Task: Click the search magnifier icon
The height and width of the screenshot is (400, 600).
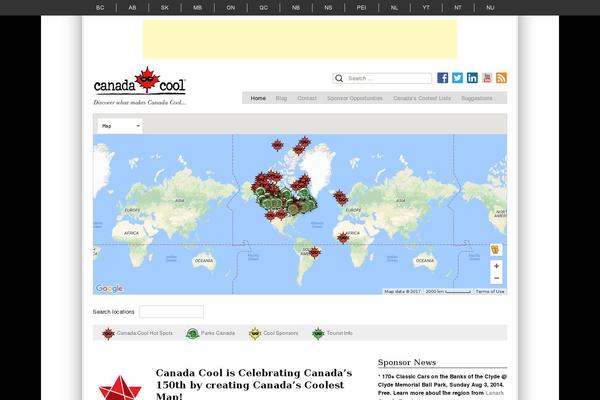Action: click(339, 78)
